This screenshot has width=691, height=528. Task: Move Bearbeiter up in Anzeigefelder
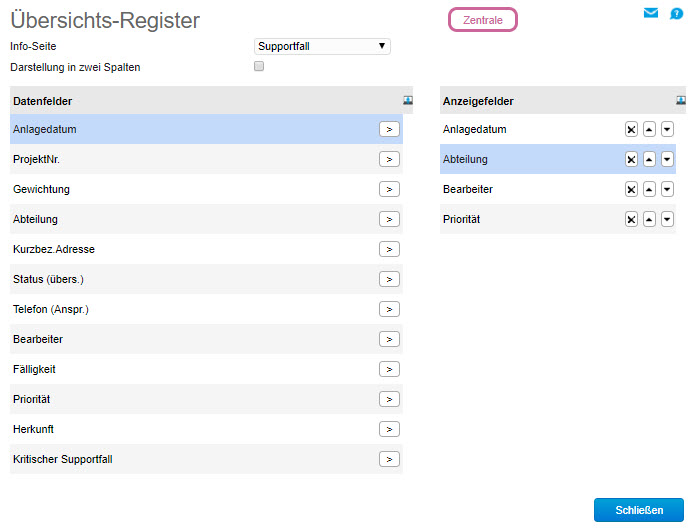pyautogui.click(x=649, y=189)
